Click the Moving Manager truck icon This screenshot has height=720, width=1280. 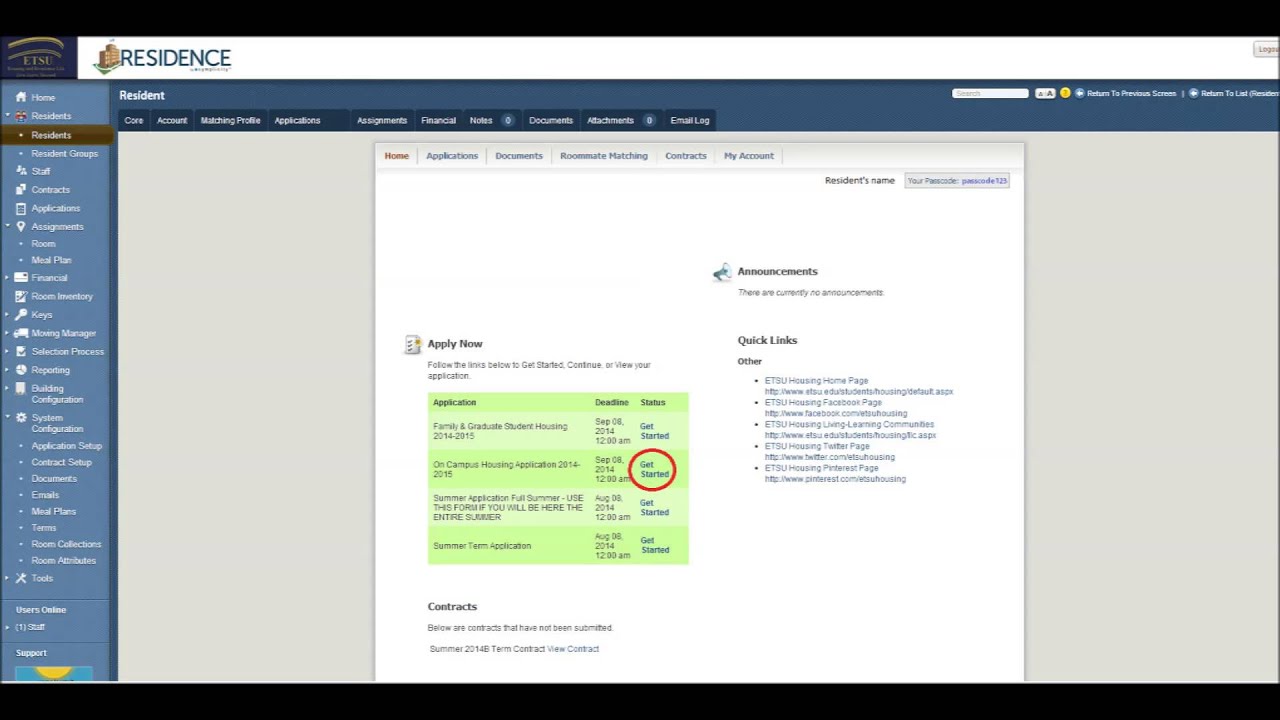point(21,333)
